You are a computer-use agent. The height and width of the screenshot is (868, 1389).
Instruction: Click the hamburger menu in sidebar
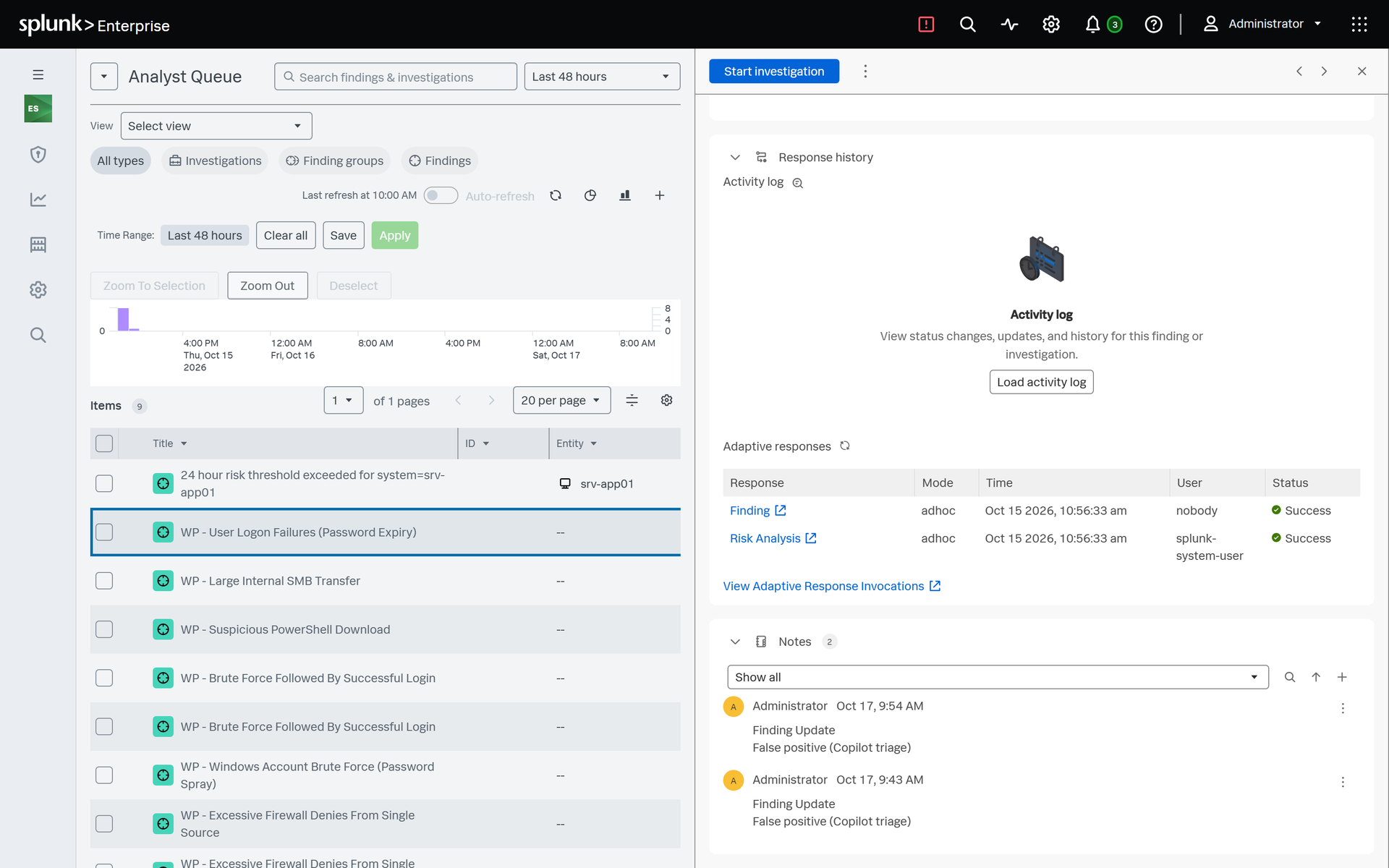point(38,75)
